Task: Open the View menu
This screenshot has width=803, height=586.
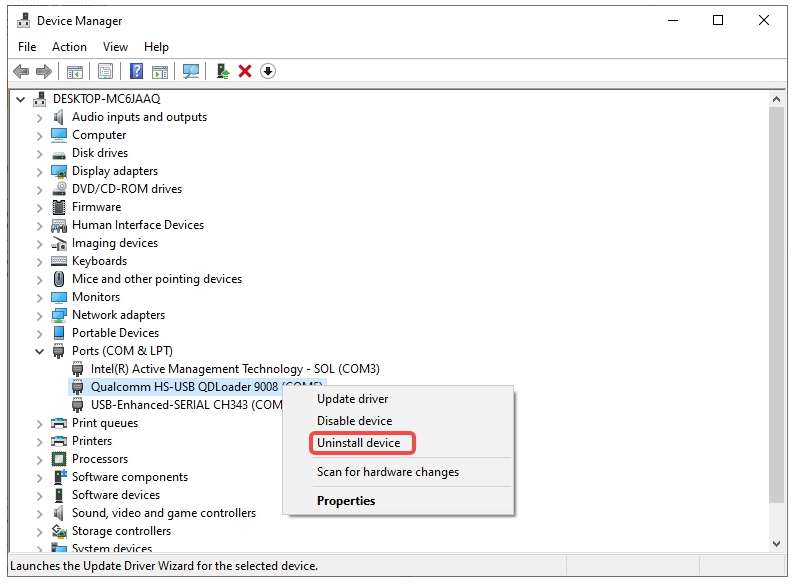Action: (x=115, y=47)
